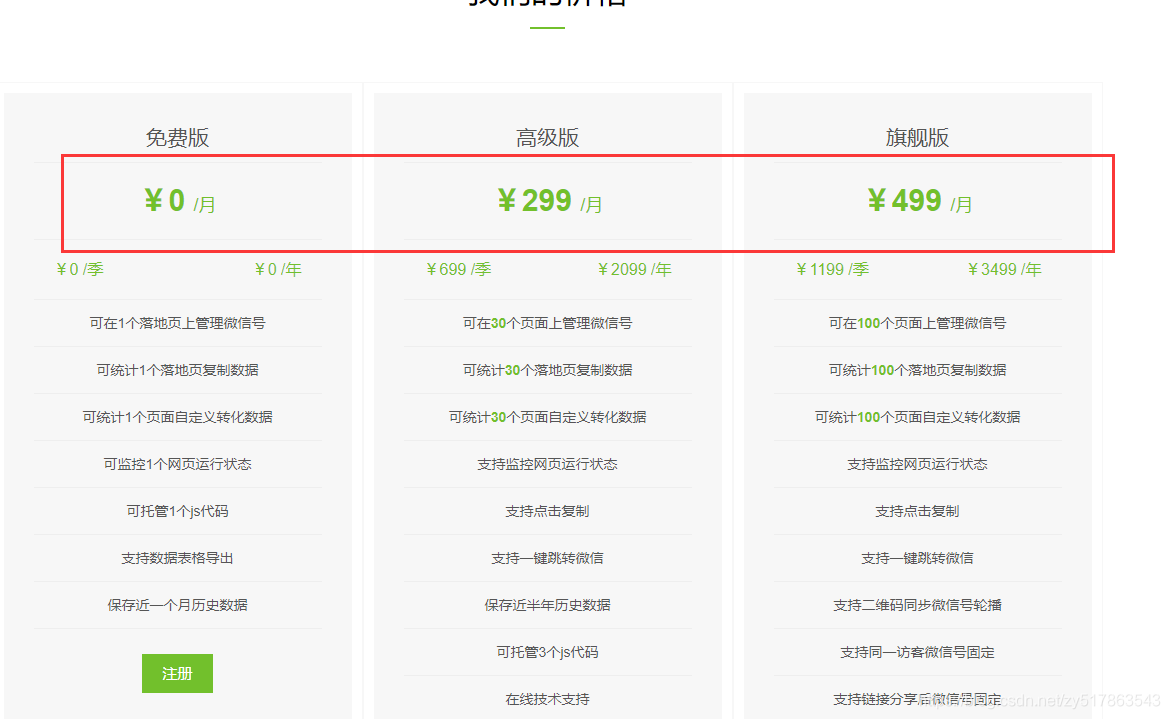The height and width of the screenshot is (719, 1170).
Task: Click the ¥699 /季 price
Action: (x=458, y=269)
